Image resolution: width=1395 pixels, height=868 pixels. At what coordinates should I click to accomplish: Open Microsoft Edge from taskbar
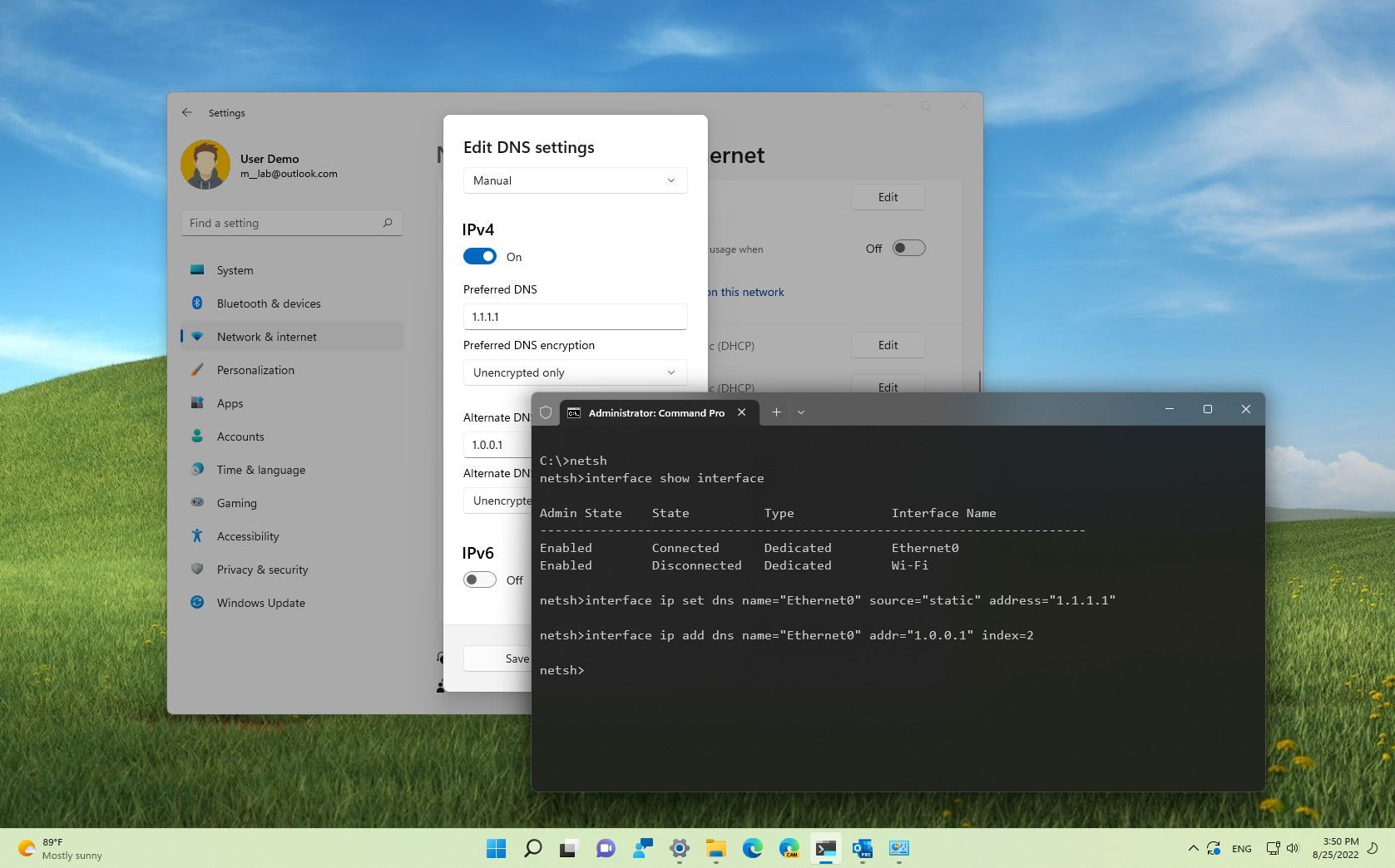coord(754,849)
